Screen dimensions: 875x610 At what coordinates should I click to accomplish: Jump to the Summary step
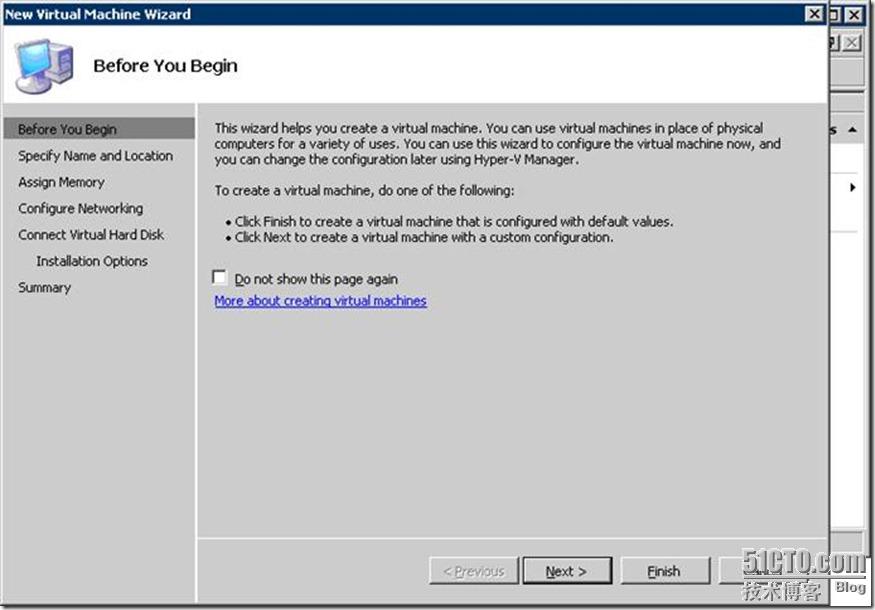point(45,287)
